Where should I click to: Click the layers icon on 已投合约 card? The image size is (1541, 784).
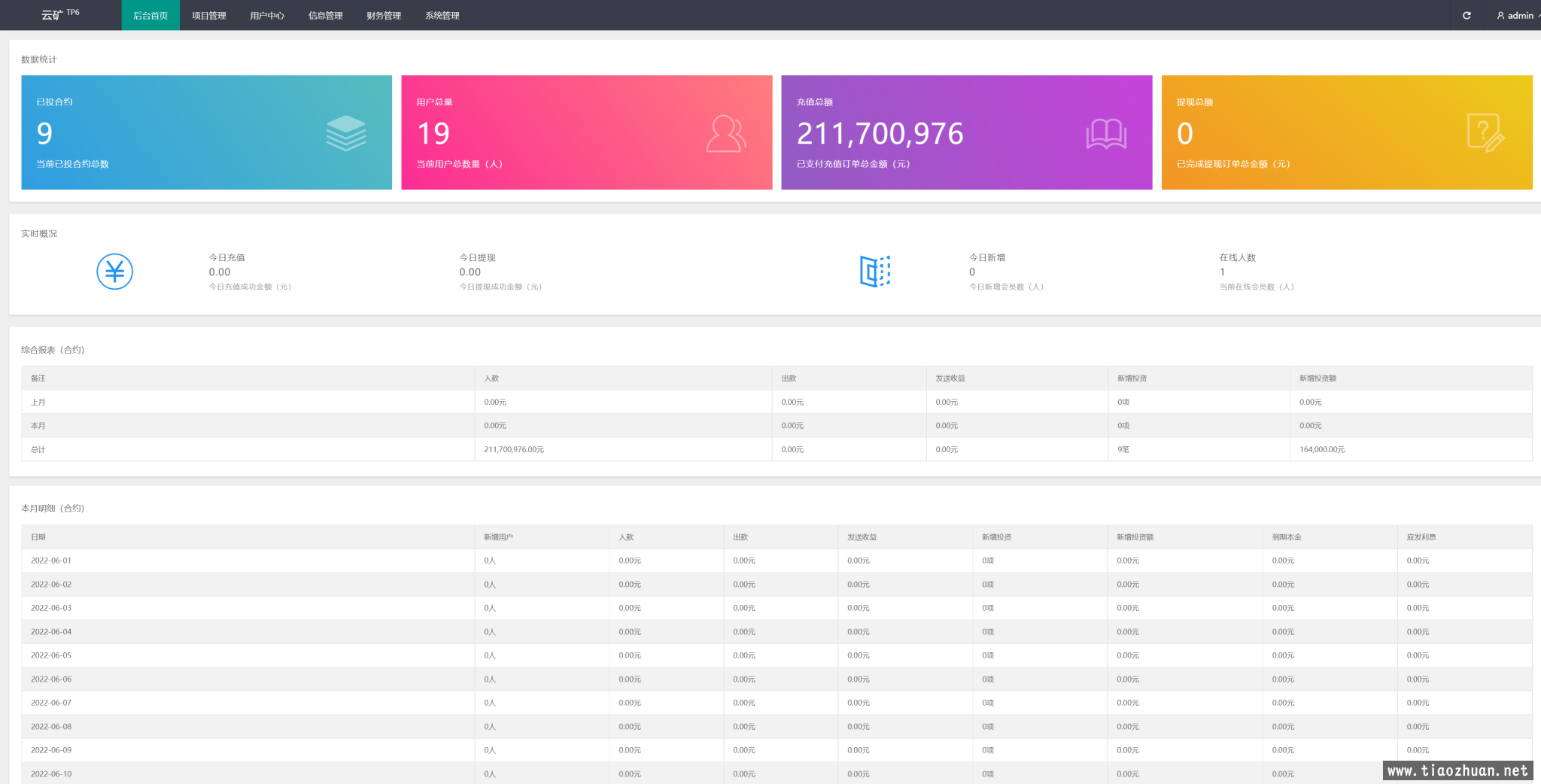click(346, 133)
